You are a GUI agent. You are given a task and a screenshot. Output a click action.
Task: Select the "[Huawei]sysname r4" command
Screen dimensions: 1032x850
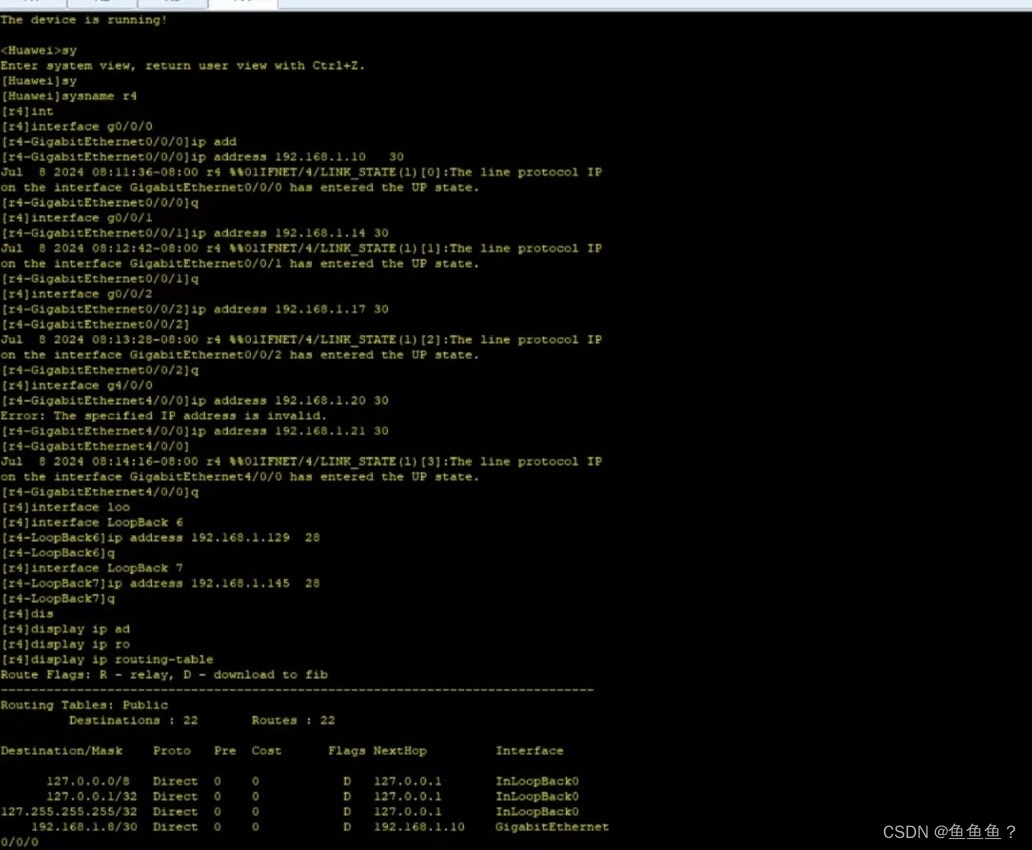pos(69,95)
